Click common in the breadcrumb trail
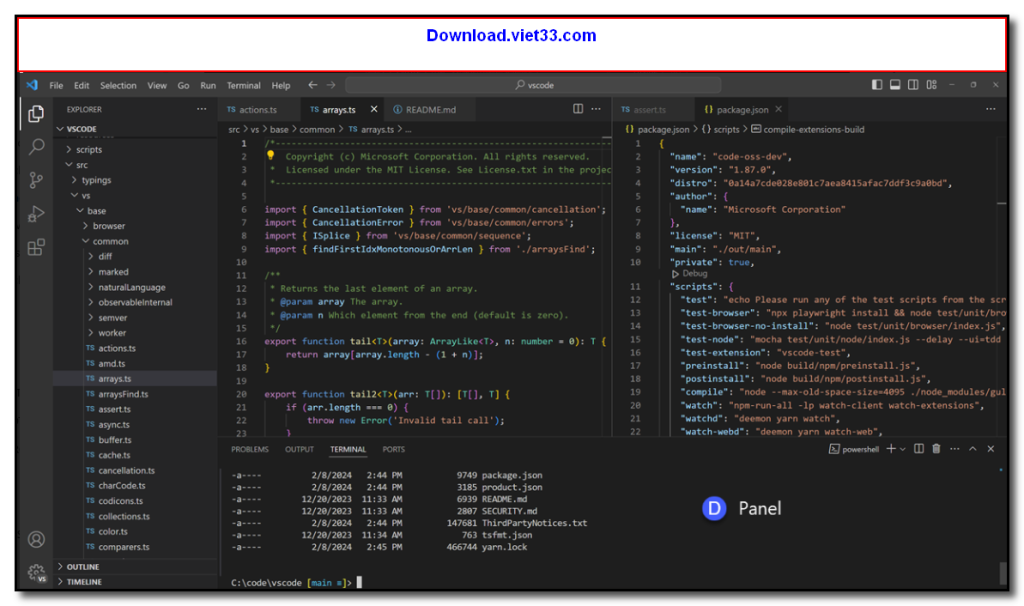The height and width of the screenshot is (606, 1024). pyautogui.click(x=316, y=129)
